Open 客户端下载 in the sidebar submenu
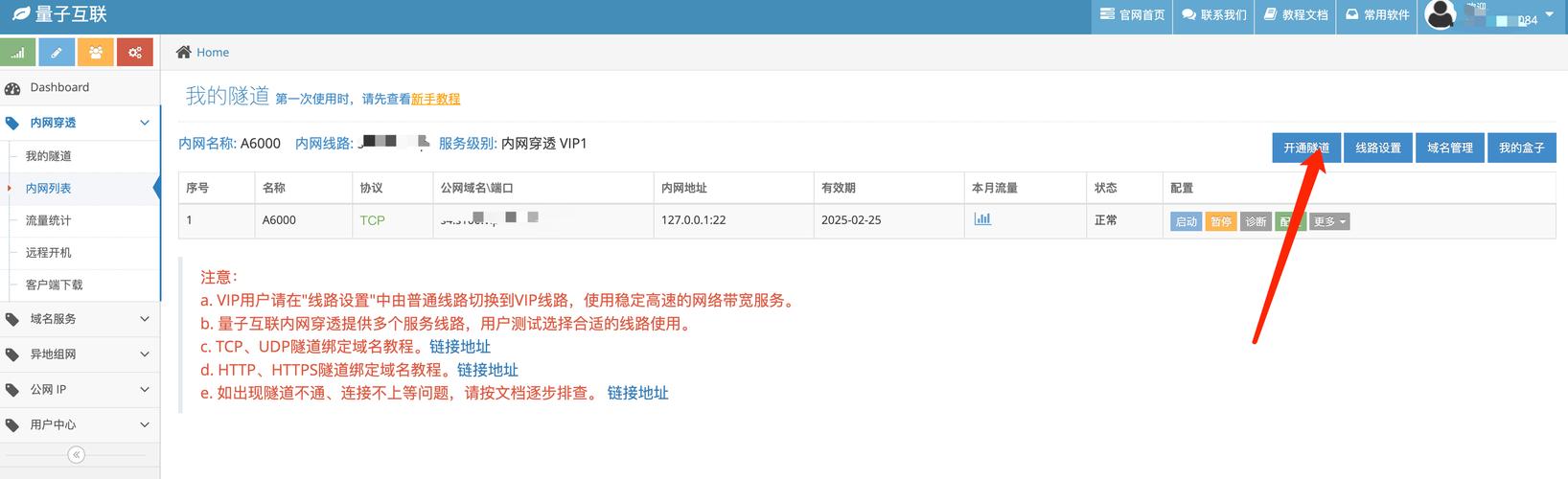 pyautogui.click(x=55, y=285)
